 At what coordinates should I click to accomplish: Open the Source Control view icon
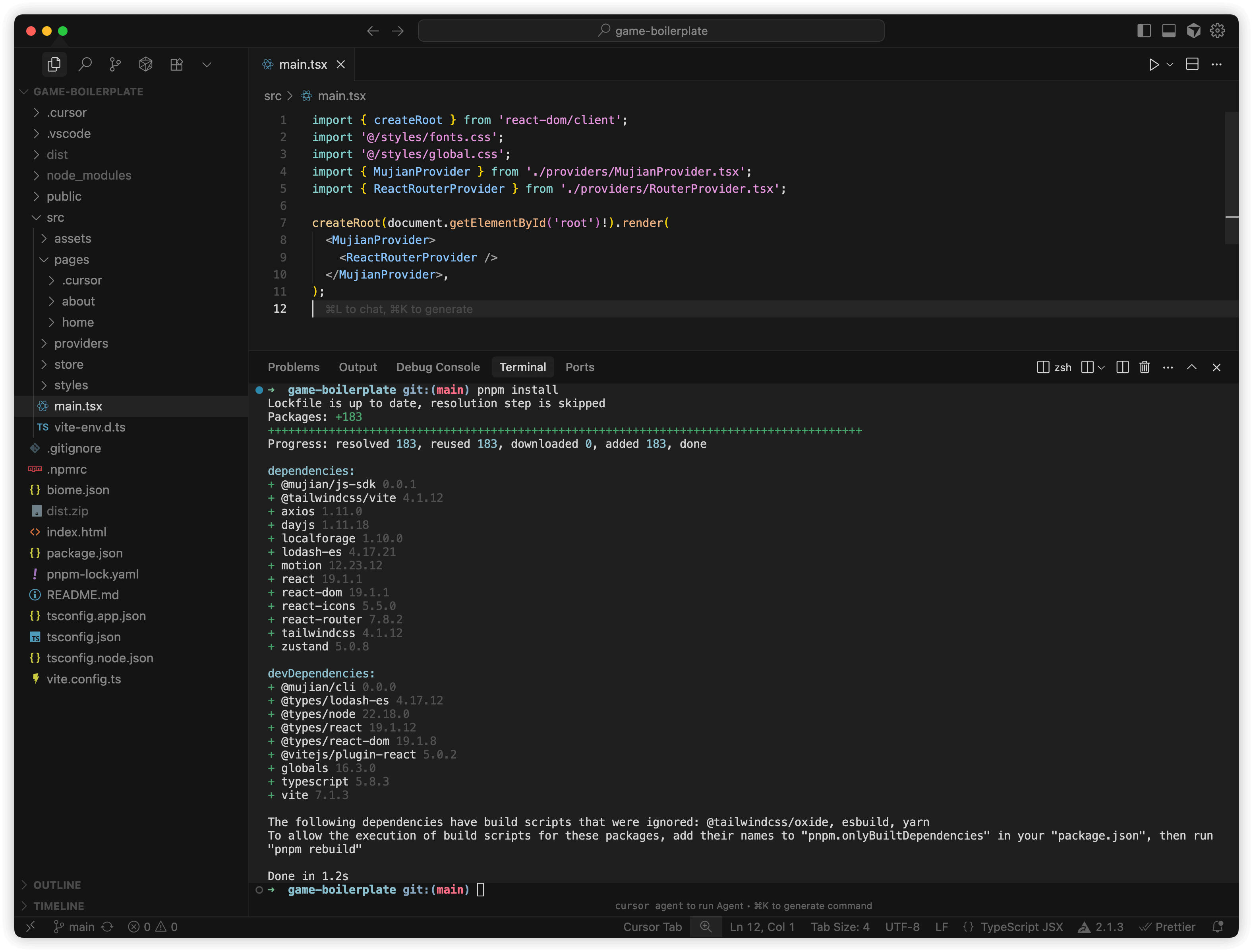pos(115,64)
